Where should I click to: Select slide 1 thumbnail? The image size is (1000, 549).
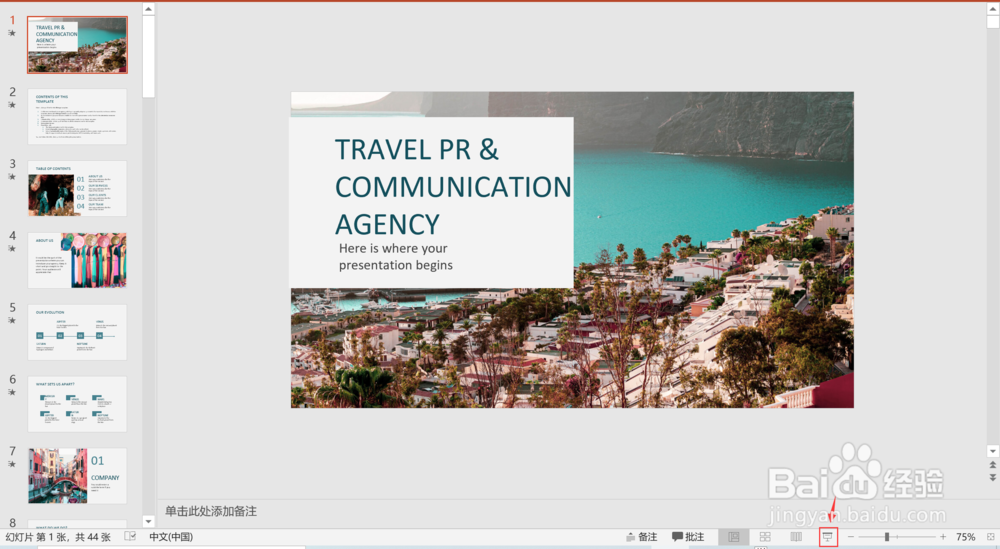(77, 45)
